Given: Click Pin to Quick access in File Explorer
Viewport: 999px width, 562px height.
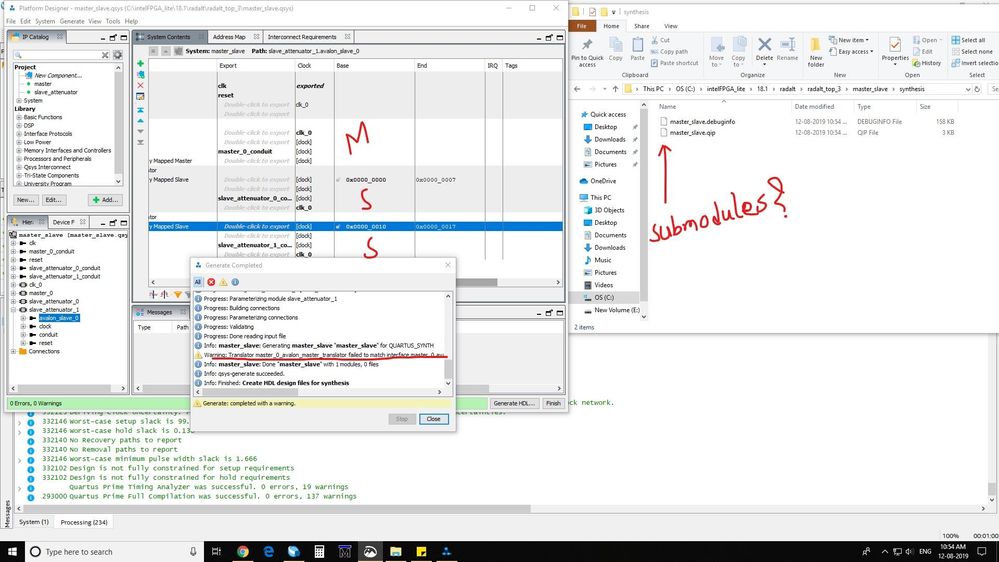Looking at the screenshot, I should pyautogui.click(x=587, y=52).
